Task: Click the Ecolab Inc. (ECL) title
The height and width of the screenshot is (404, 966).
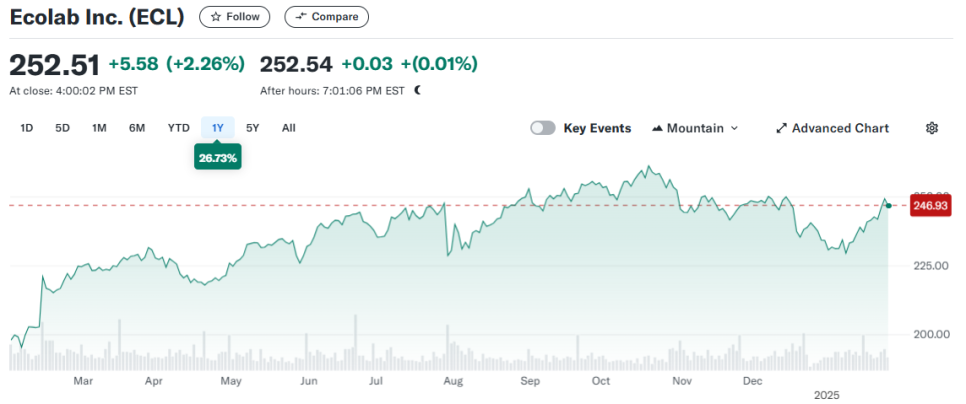Action: coord(97,17)
